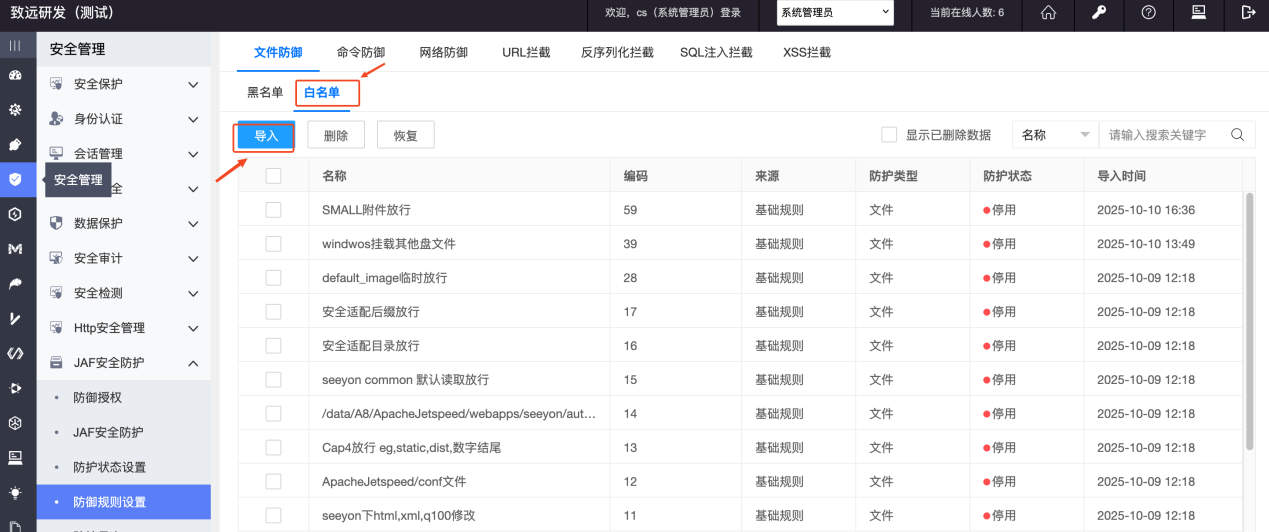Select the shield security management sidebar icon
The height and width of the screenshot is (532, 1269).
click(15, 180)
